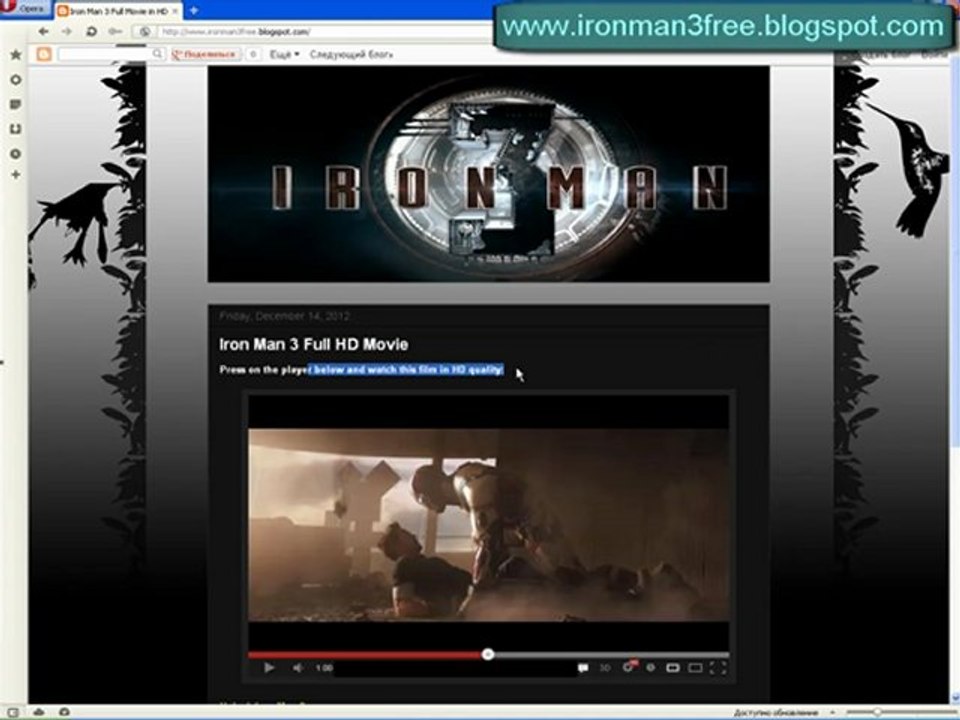Screen dimensions: 960x720
Task: Open a new tab with the plus button
Action: coord(193,10)
